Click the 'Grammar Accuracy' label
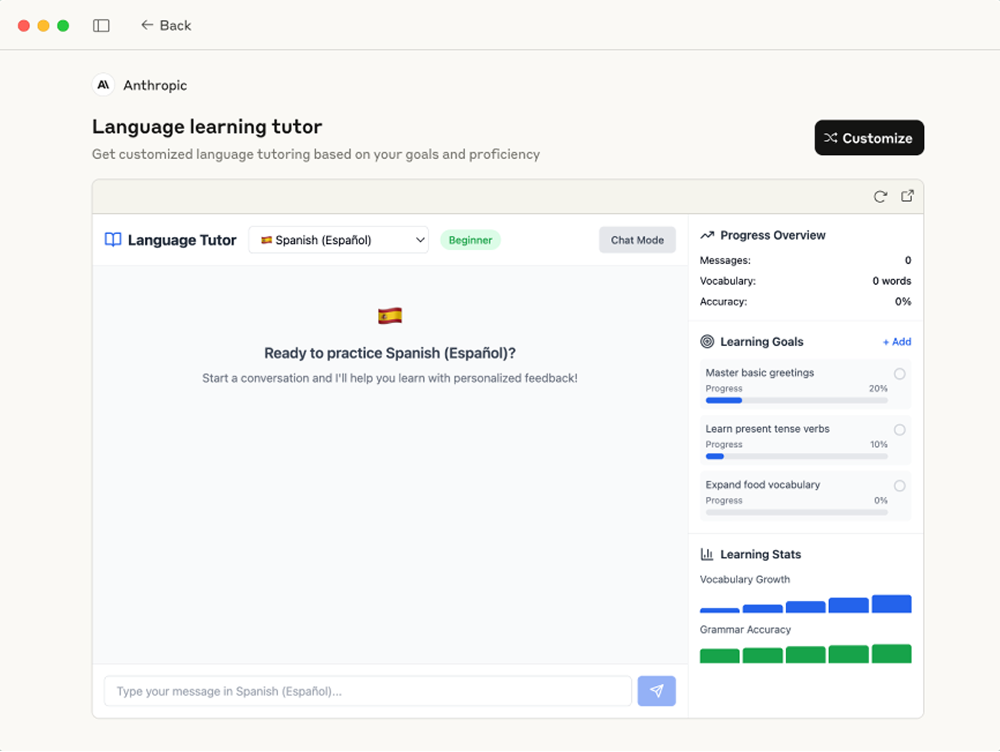 click(x=745, y=630)
